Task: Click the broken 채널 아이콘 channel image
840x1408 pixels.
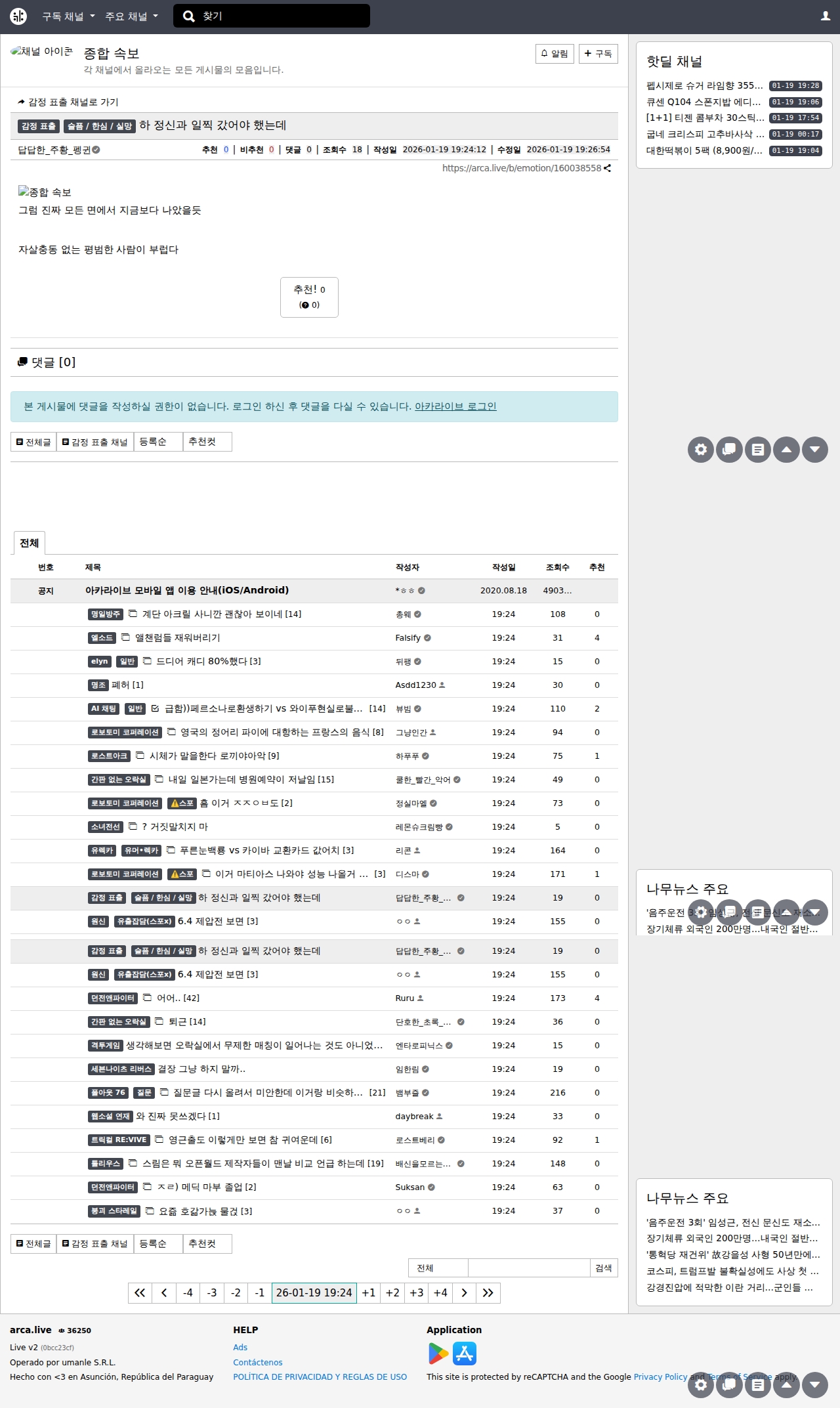Action: coord(42,51)
